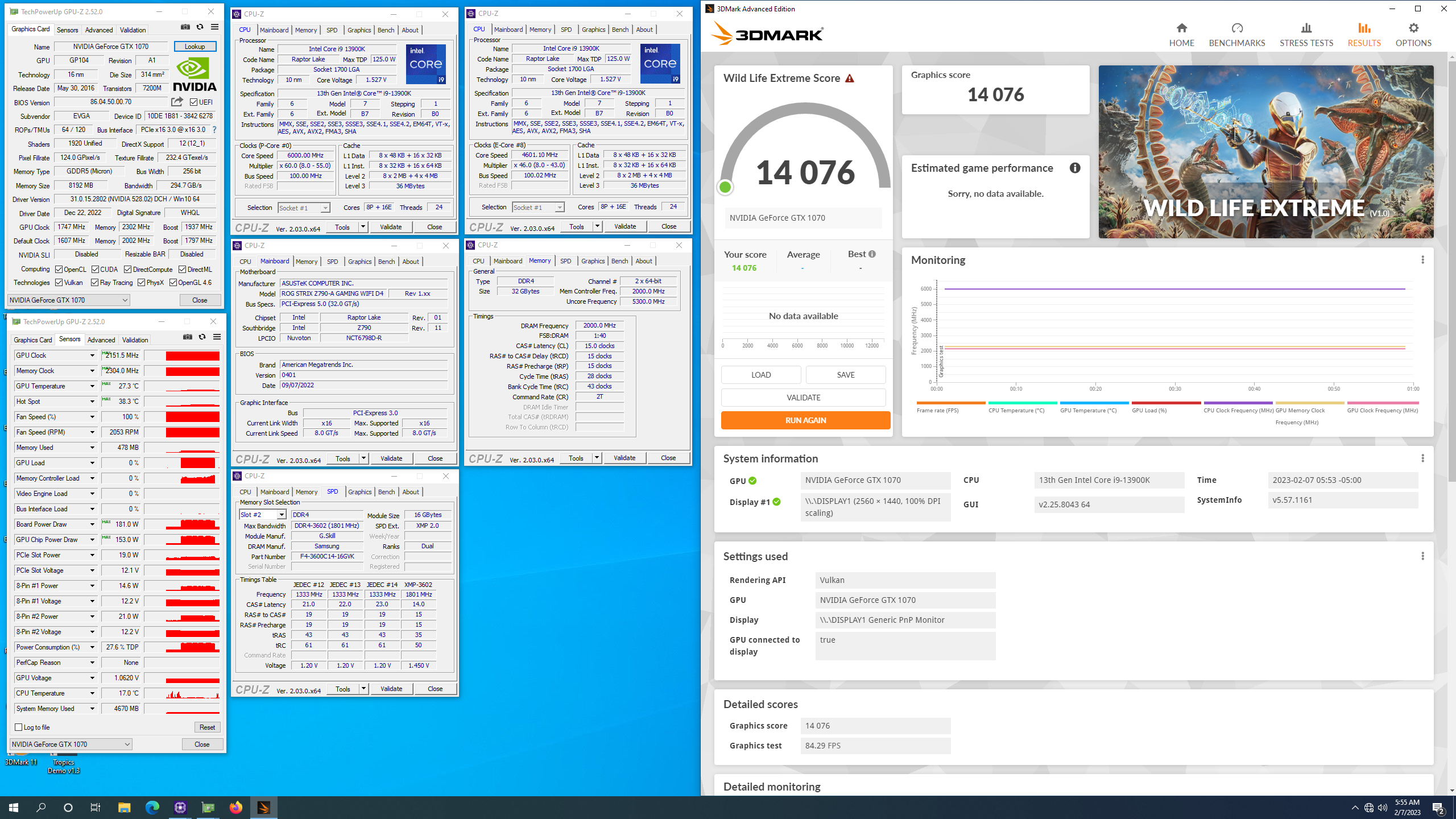Open Tools dropdown arrow in CPU-Z SPD window
Screen dimensions: 1456x819
[x=363, y=689]
